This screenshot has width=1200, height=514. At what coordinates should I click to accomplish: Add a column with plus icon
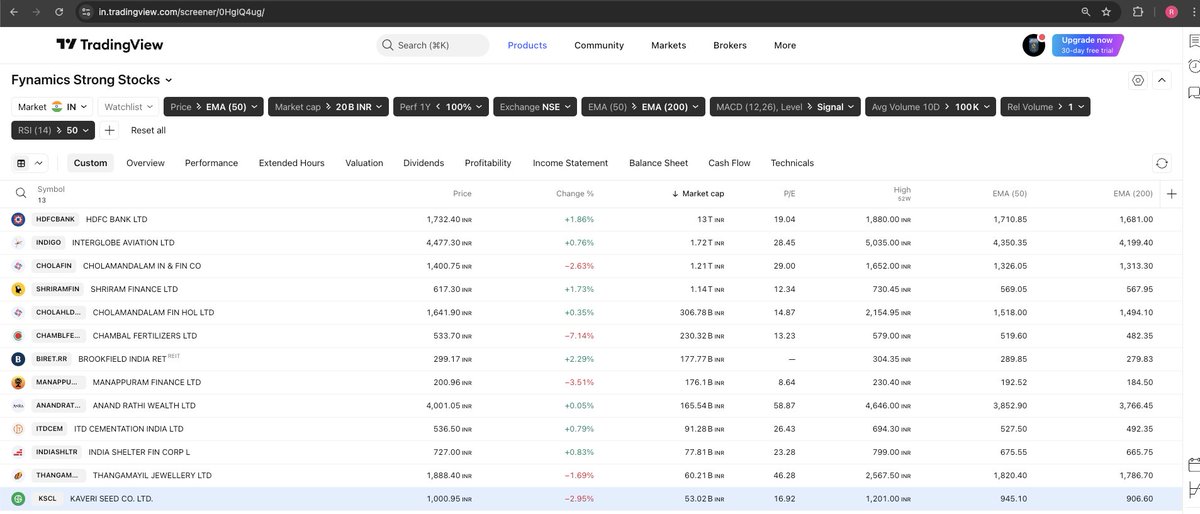pos(1172,194)
